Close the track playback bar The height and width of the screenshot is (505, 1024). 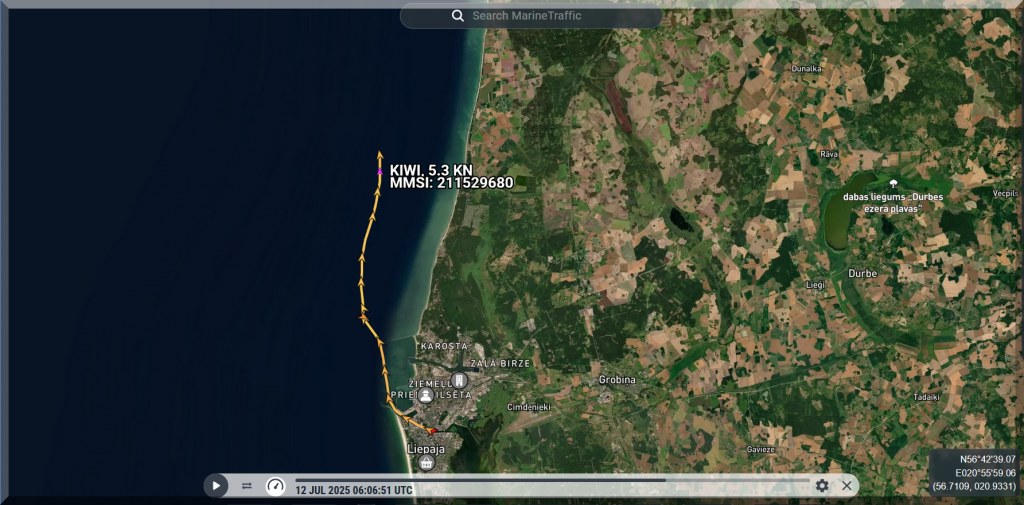click(x=847, y=486)
